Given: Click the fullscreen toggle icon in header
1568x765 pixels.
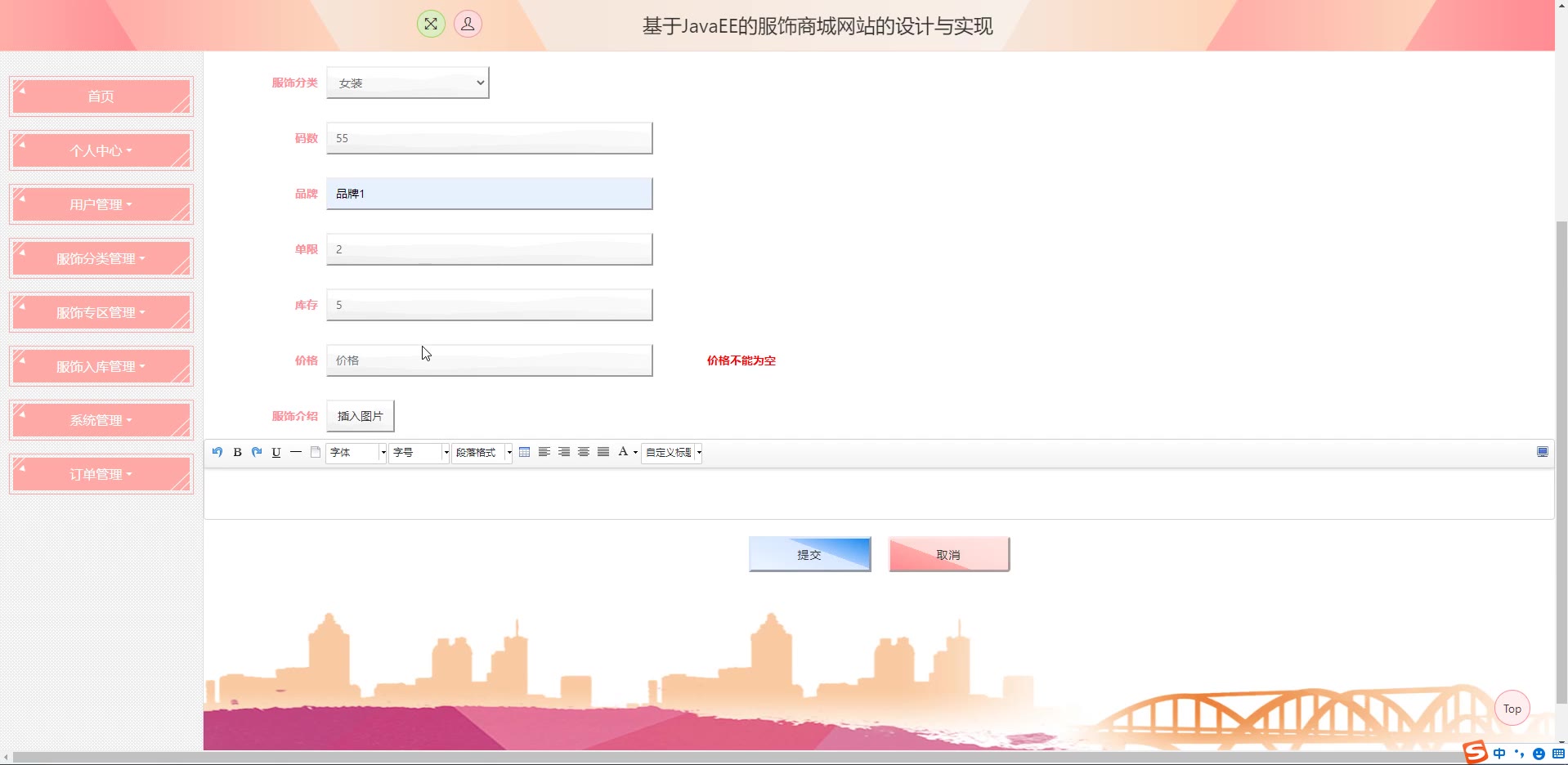Looking at the screenshot, I should [431, 24].
